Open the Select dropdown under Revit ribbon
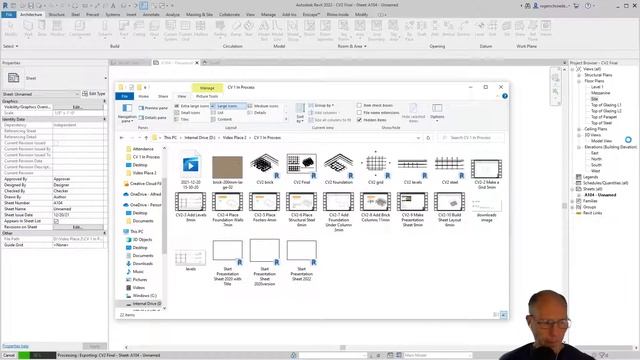 click(x=11, y=47)
